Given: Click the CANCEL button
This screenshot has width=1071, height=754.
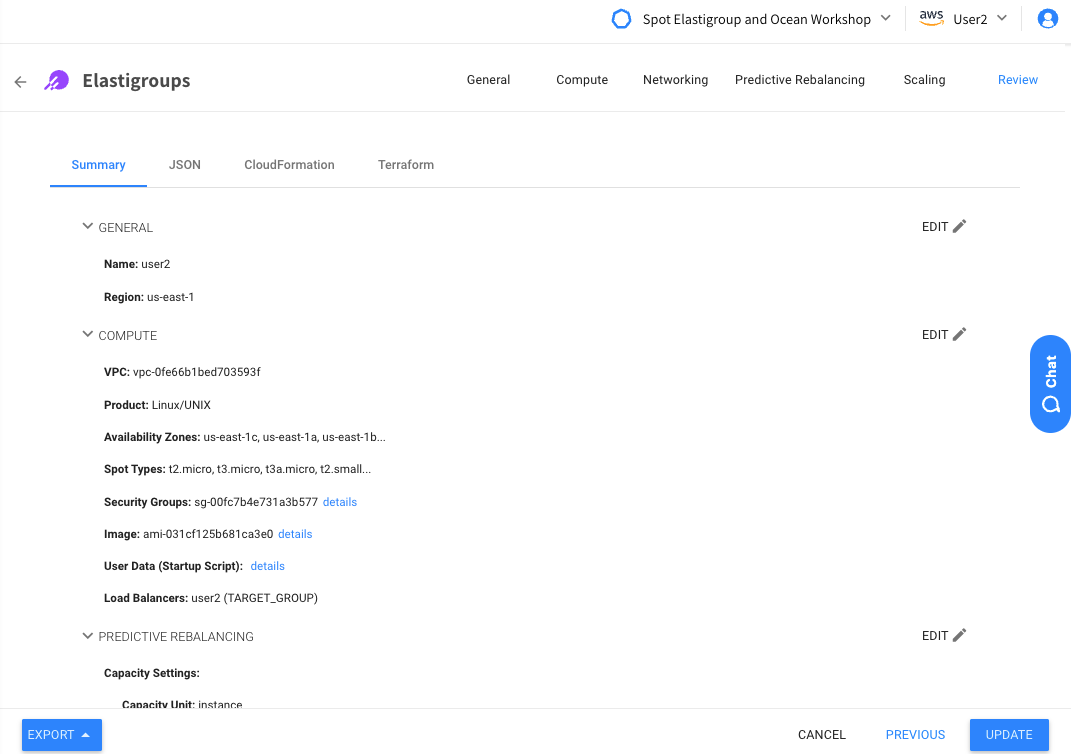Looking at the screenshot, I should coord(822,735).
